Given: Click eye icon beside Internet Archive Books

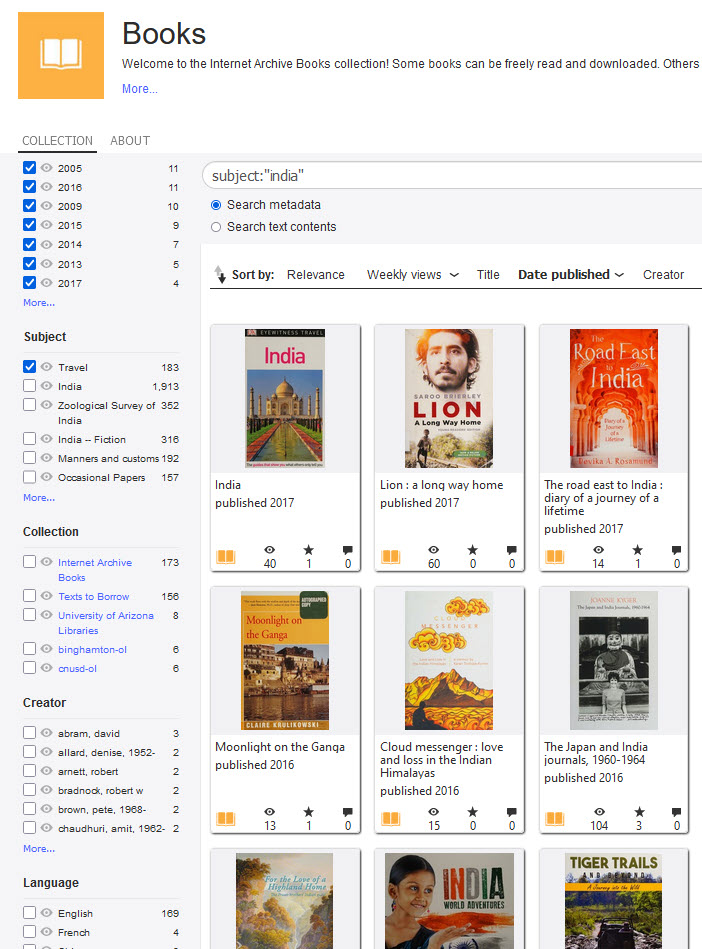Looking at the screenshot, I should 47,562.
